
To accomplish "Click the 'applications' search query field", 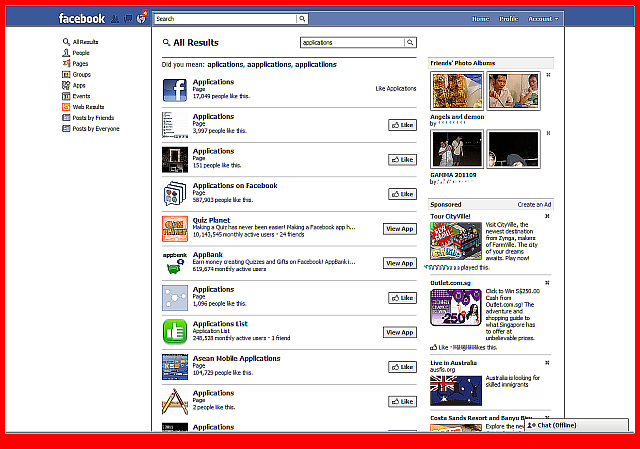I will pyautogui.click(x=352, y=42).
